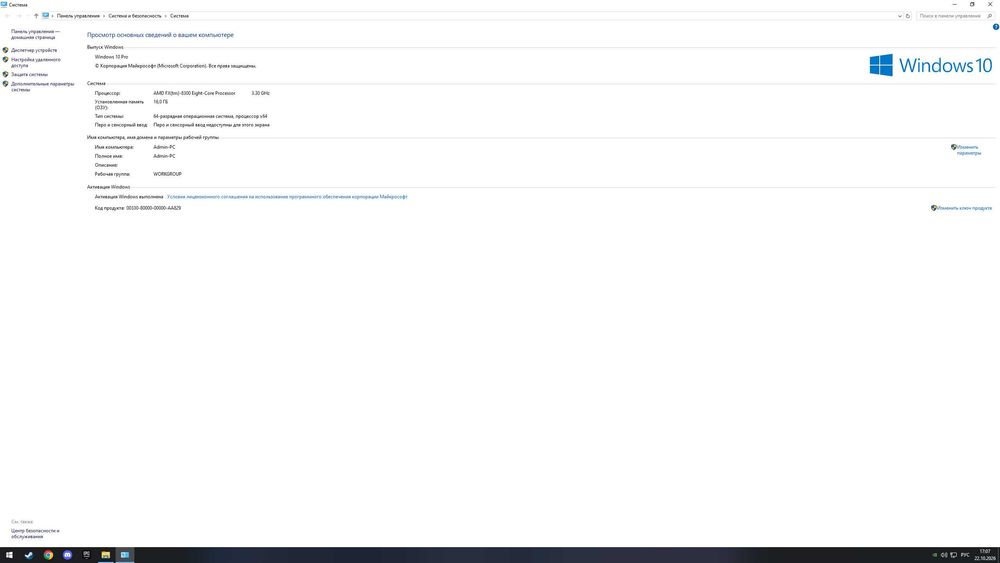Viewport: 1000px width, 563px height.
Task: Switch input language via РУС indicator
Action: tap(965, 555)
